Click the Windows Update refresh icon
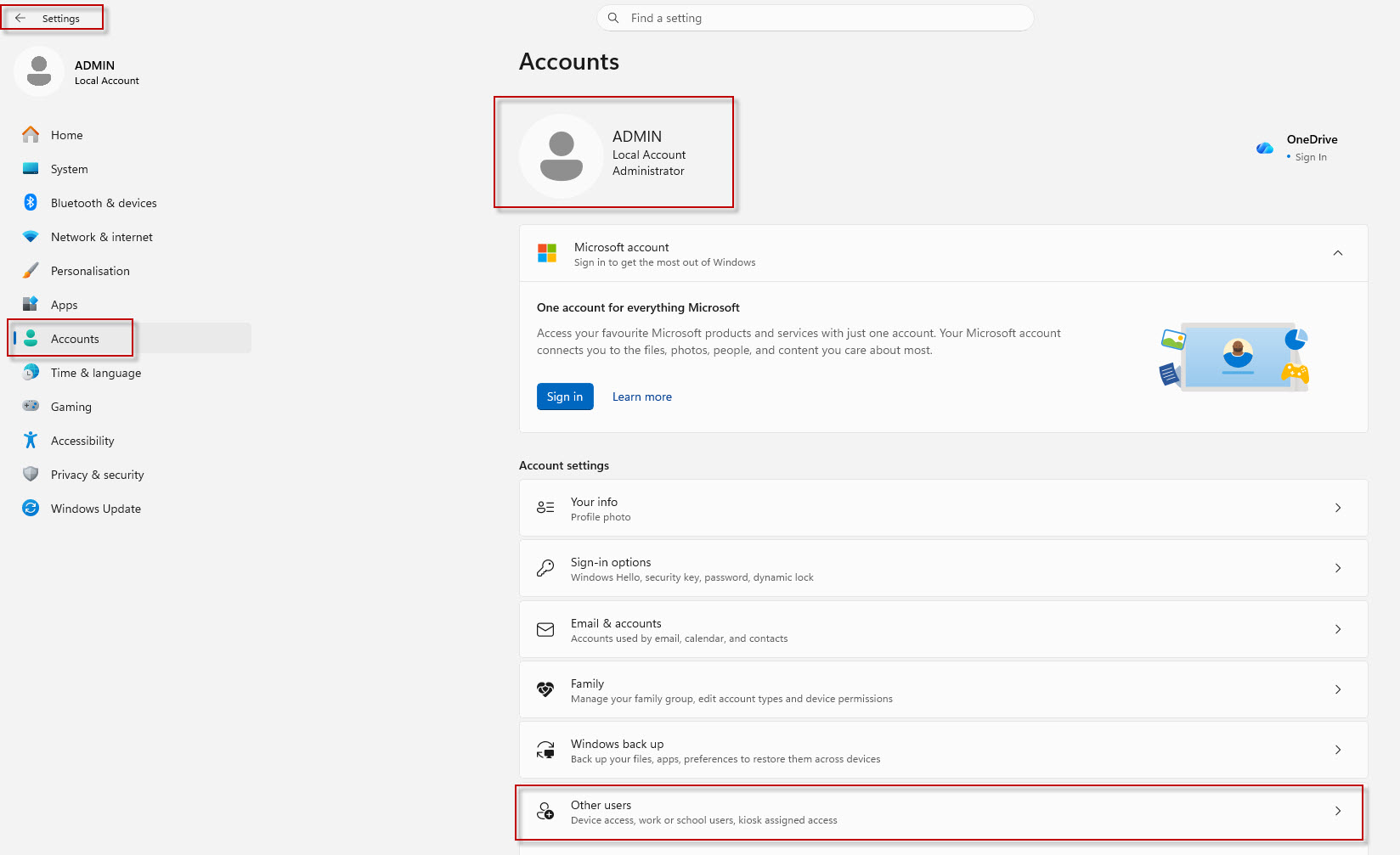1400x855 pixels. 31,508
